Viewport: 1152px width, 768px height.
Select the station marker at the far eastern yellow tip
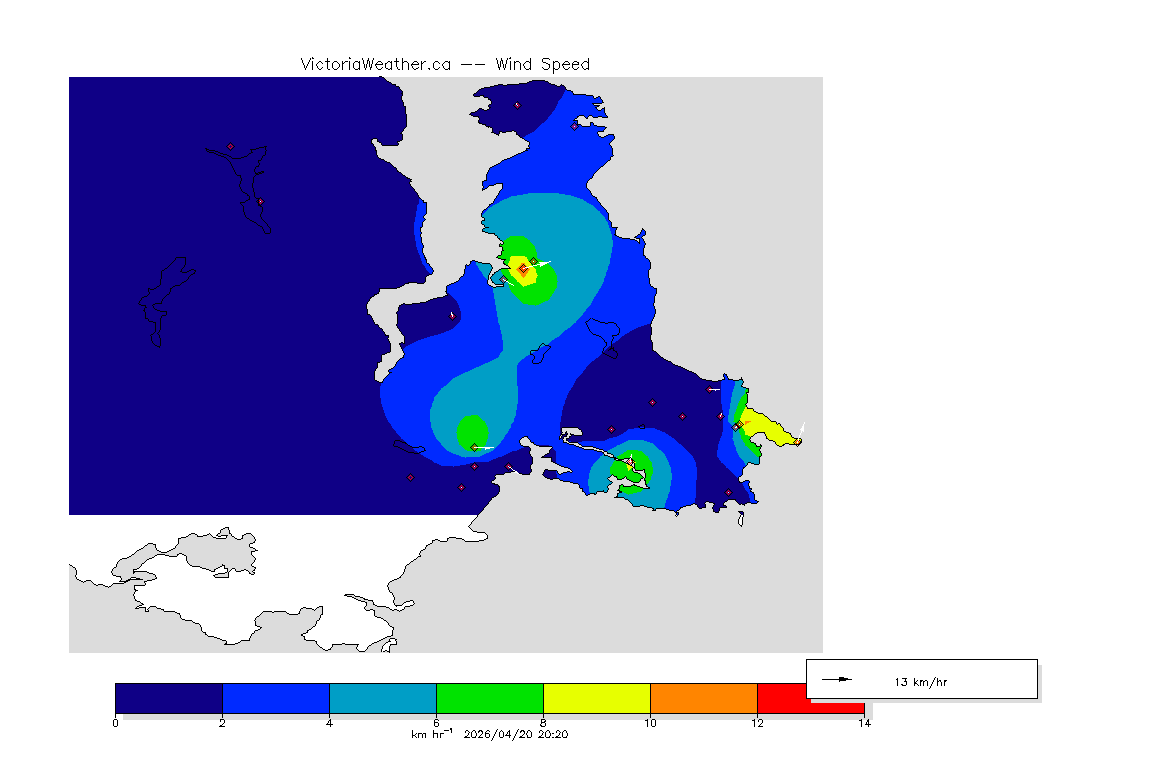click(798, 441)
